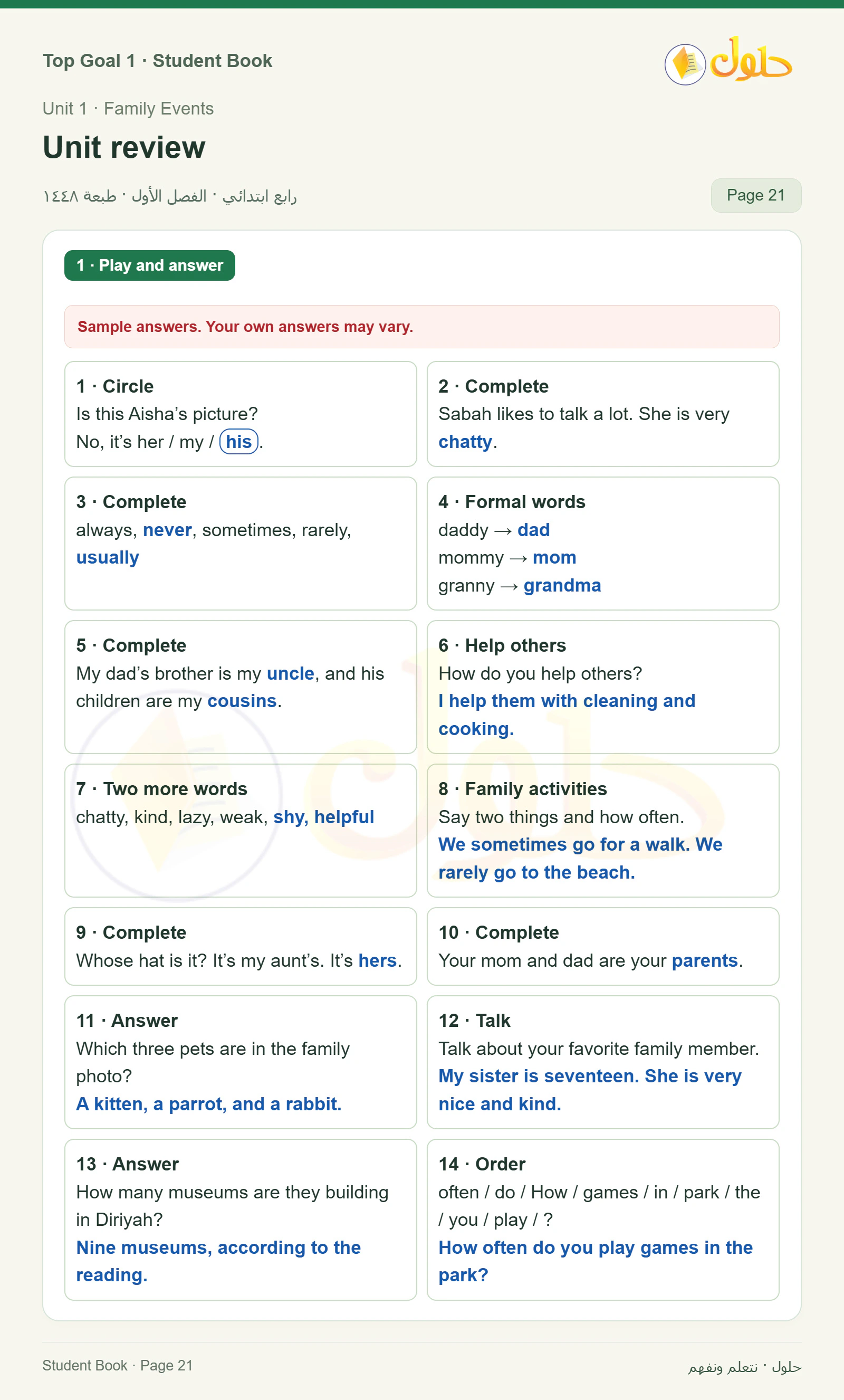Screen dimensions: 844x1400
Task: Click the Arabic footer slogan at bottom right
Action: point(745,1367)
